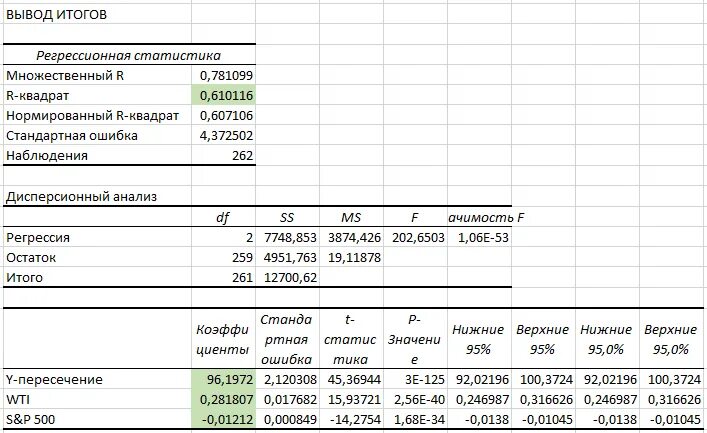Click the Нижние 95% column header

click(478, 340)
